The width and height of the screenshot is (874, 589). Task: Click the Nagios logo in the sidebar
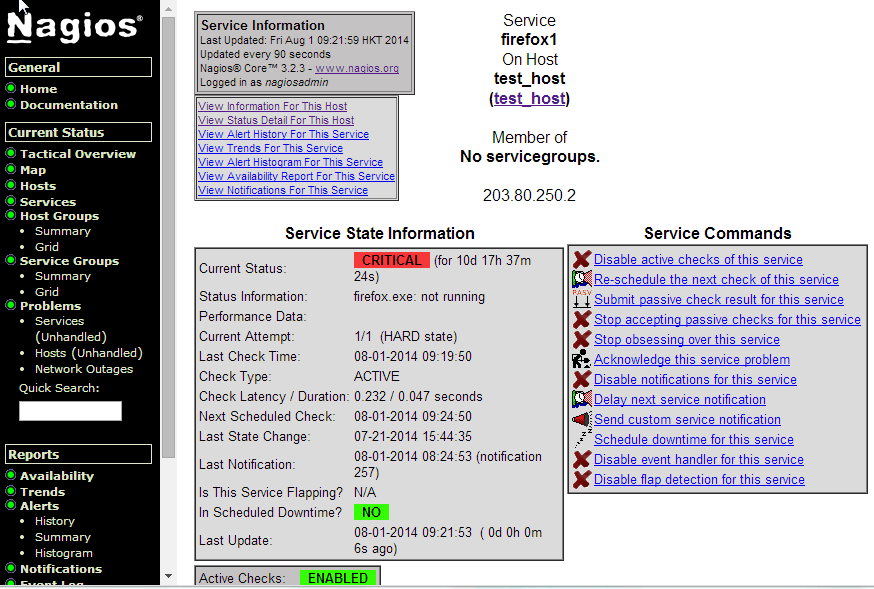pos(75,27)
